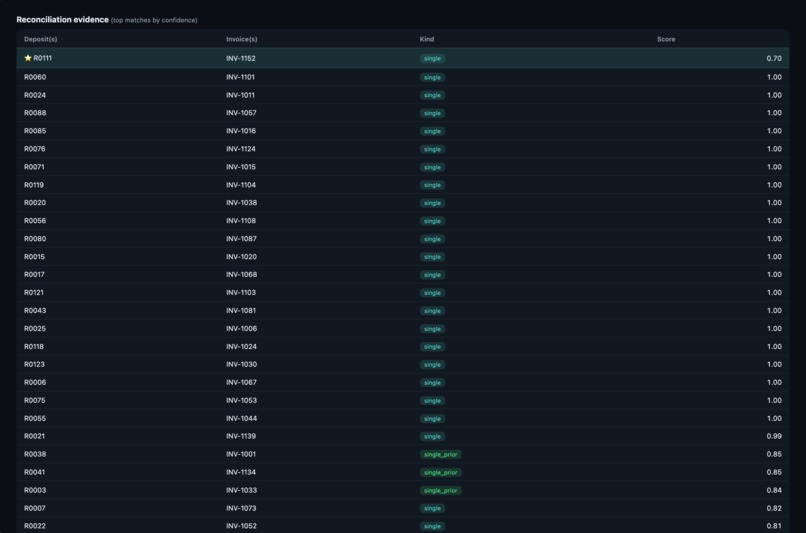Viewport: 806px width, 533px height.
Task: Click invoice INV-1016
Action: tap(241, 131)
